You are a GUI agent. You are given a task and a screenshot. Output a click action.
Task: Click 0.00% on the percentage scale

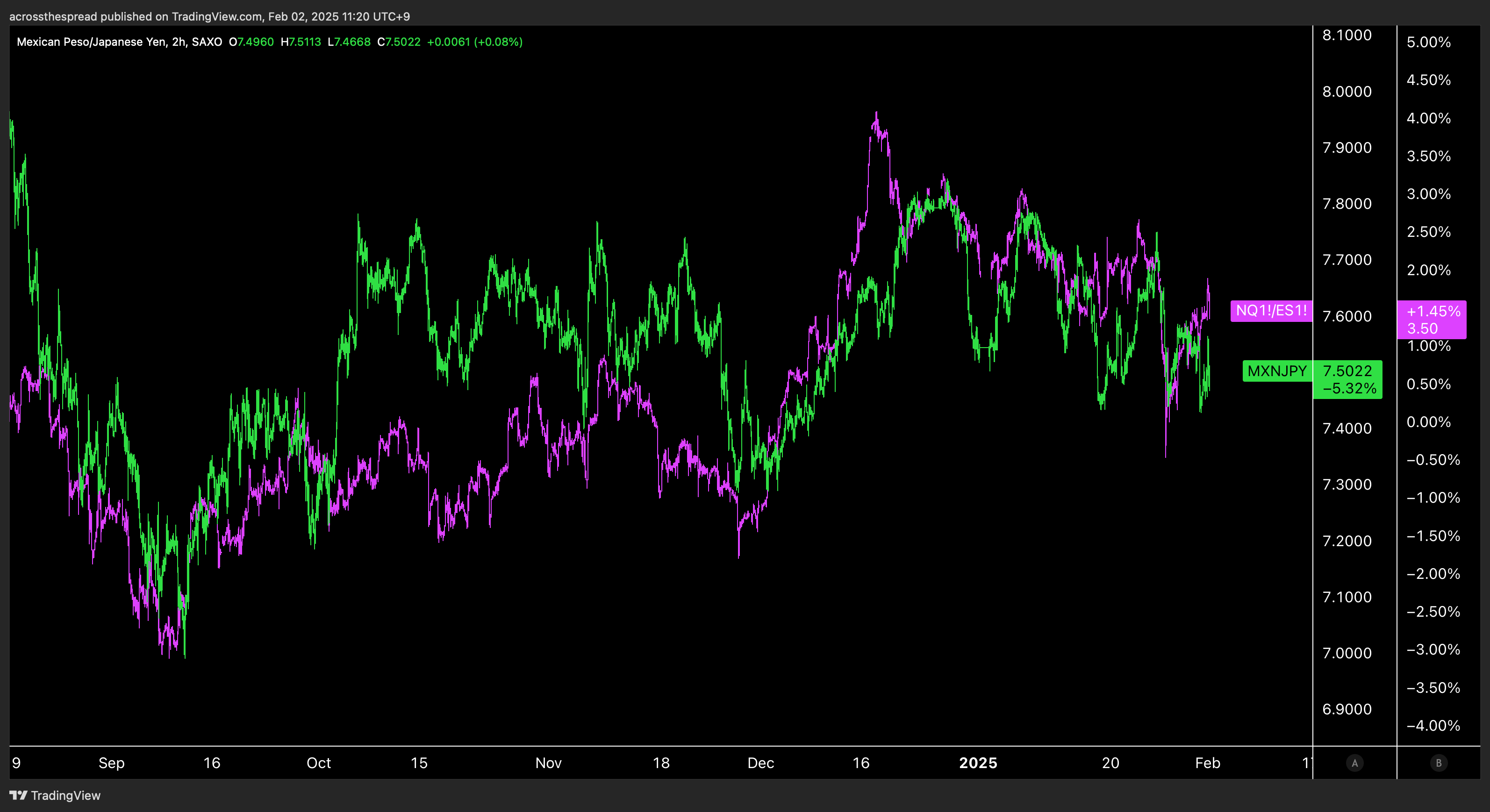click(1428, 421)
